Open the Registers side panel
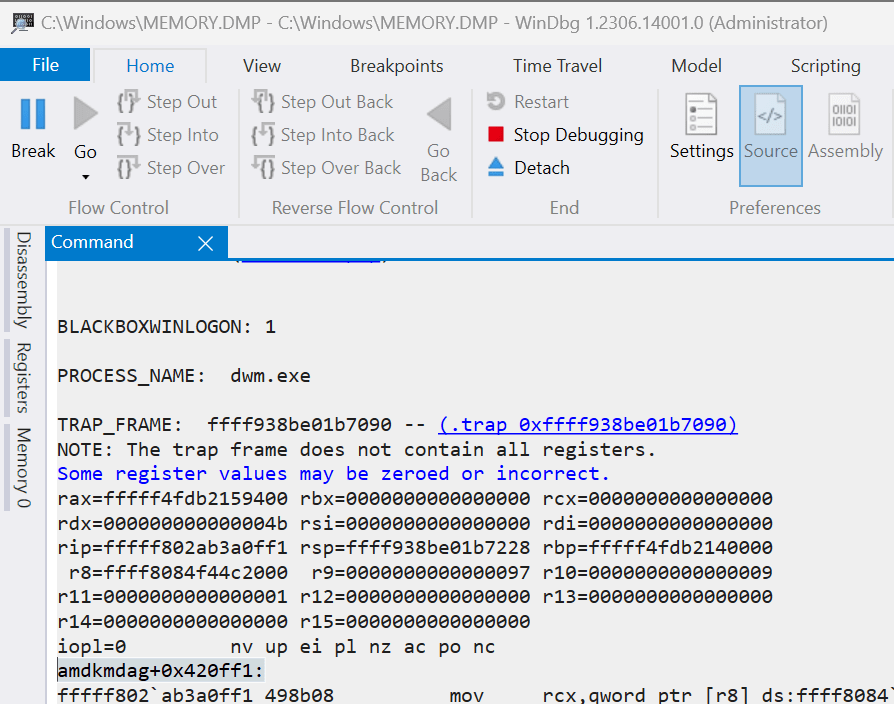Viewport: 894px width, 704px height. (23, 377)
